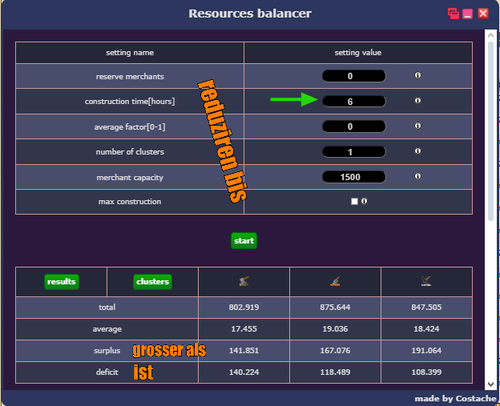The height and width of the screenshot is (406, 500).
Task: Click the scrollbar down arrow
Action: click(x=491, y=384)
